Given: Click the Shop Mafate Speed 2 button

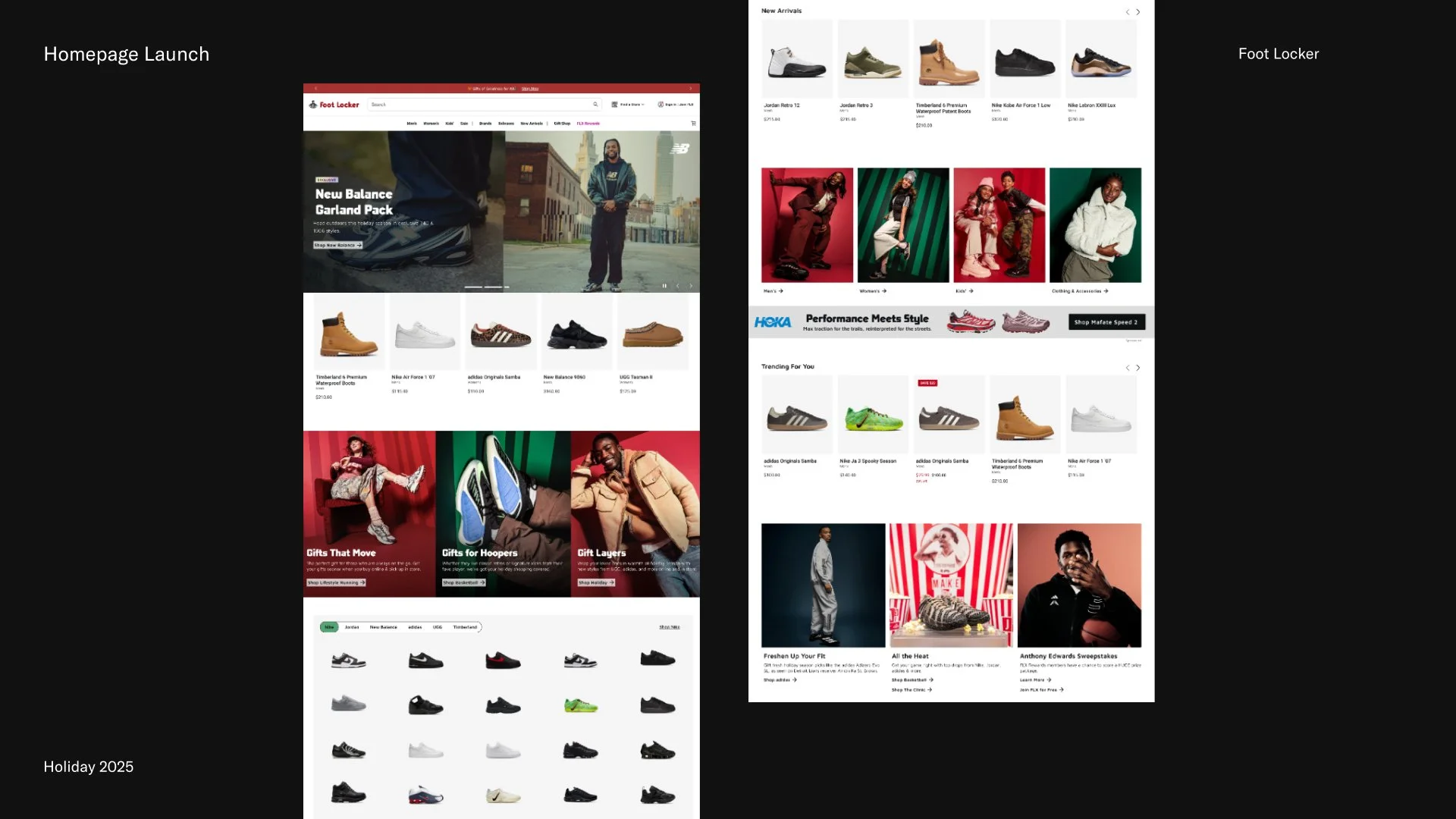Looking at the screenshot, I should (x=1106, y=322).
